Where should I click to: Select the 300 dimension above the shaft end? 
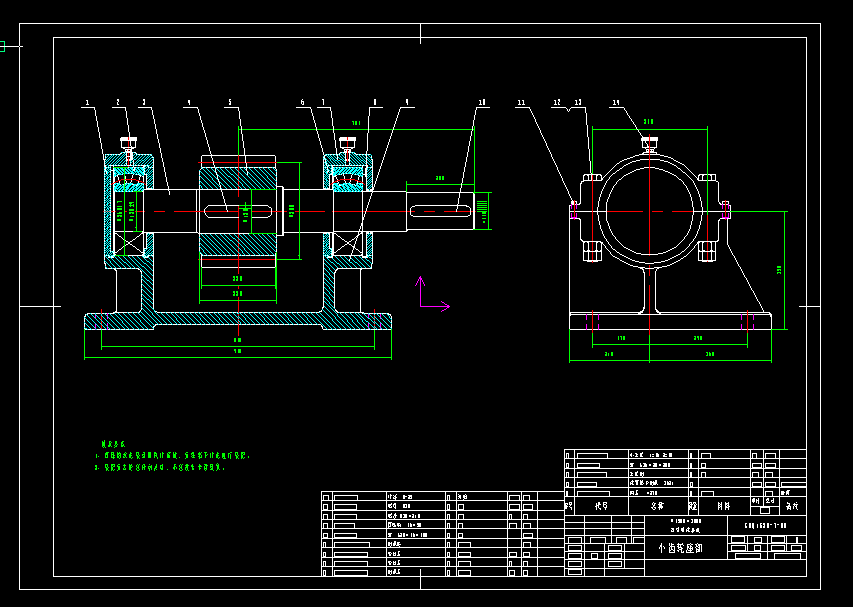tap(440, 178)
